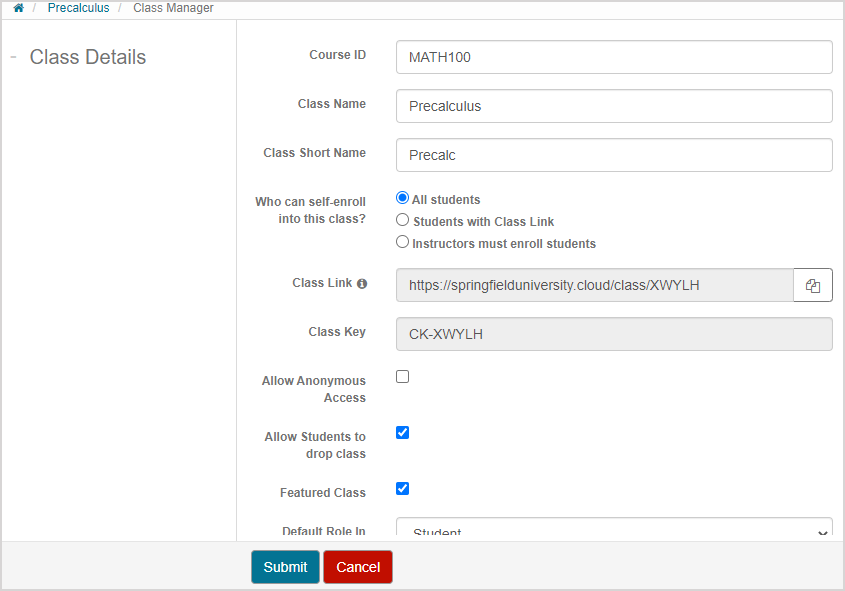This screenshot has width=845, height=591.
Task: Select the All students radio option
Action: pyautogui.click(x=403, y=198)
